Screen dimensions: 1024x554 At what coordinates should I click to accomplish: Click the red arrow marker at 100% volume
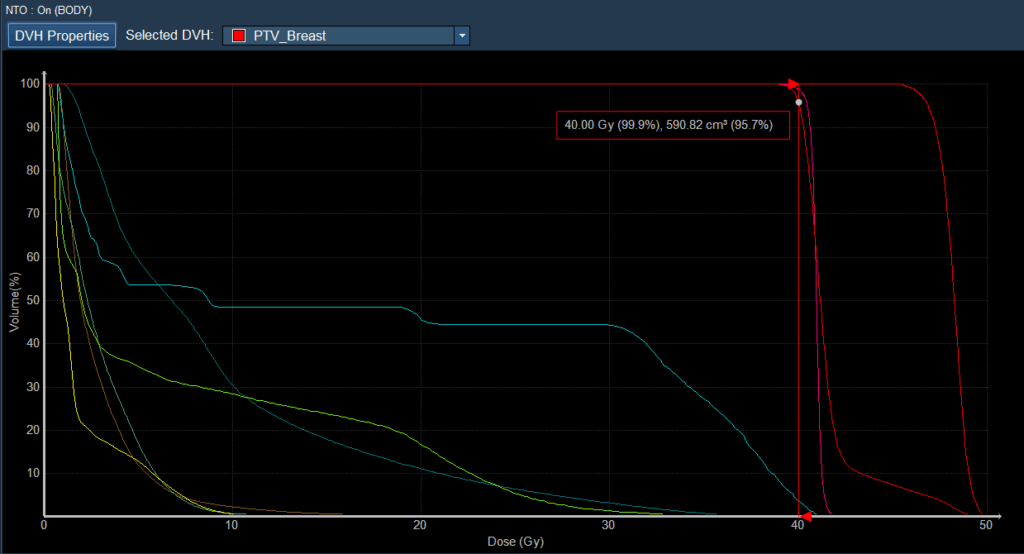(x=793, y=85)
